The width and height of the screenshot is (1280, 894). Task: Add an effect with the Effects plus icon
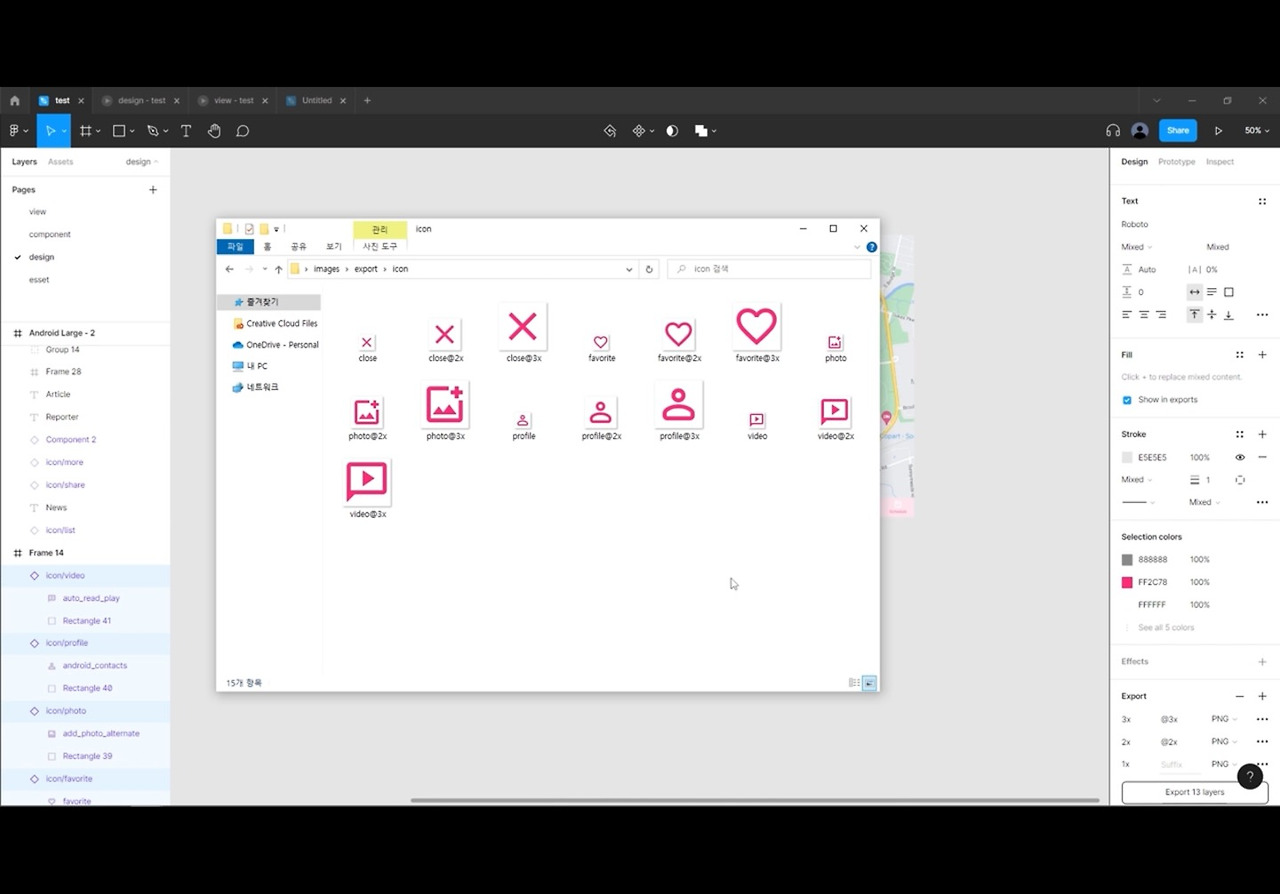1262,662
